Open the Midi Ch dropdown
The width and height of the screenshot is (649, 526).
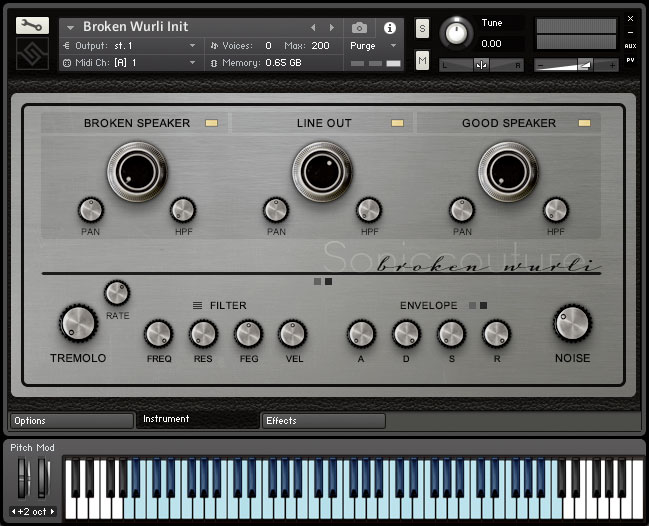[192, 62]
